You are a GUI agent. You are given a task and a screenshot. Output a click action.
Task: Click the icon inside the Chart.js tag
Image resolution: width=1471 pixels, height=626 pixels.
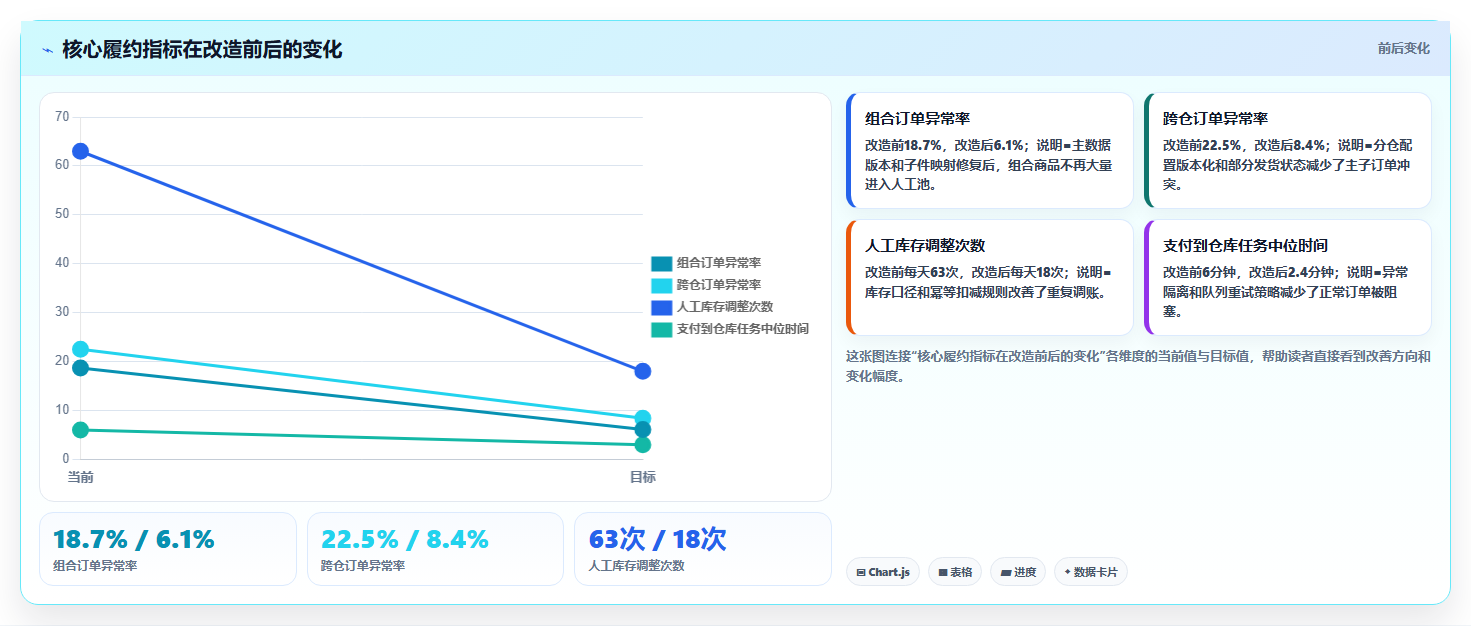[861, 573]
